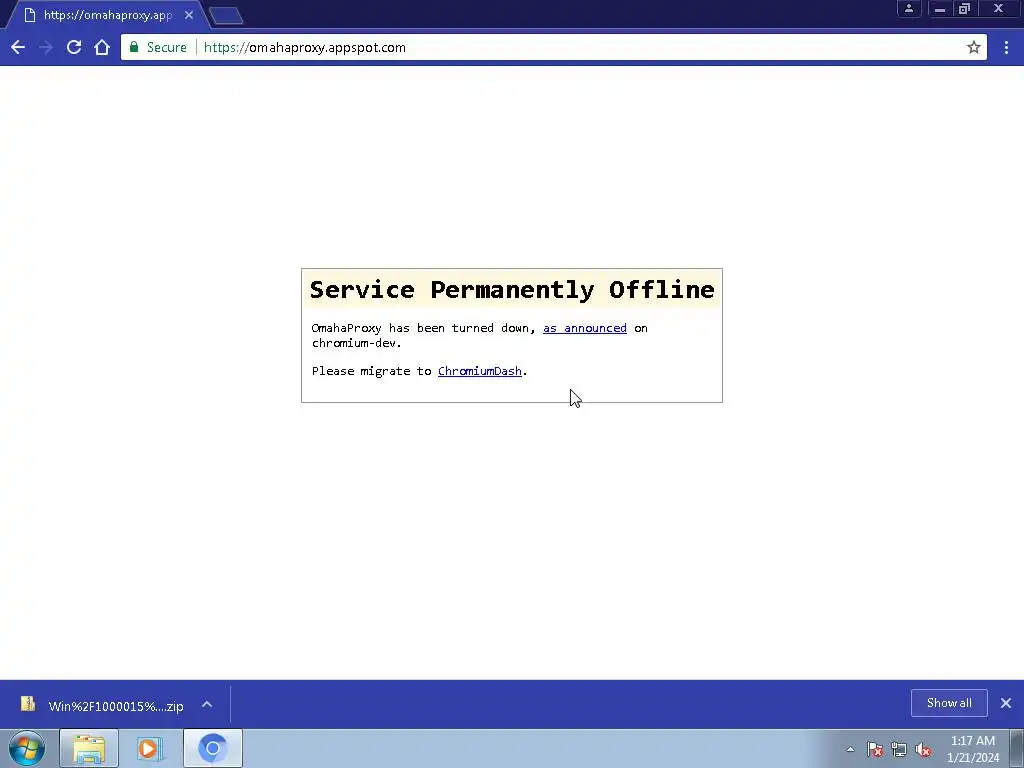Viewport: 1024px width, 768px height.
Task: Click the Show desktop strip
Action: pos(1017,748)
